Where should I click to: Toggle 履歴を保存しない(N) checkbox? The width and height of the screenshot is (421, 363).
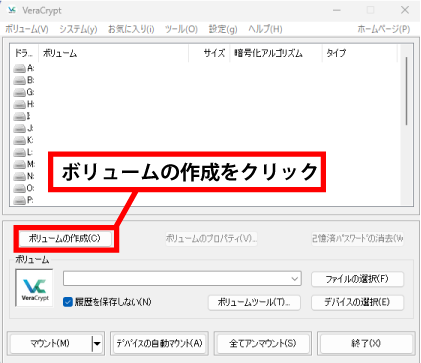click(68, 302)
